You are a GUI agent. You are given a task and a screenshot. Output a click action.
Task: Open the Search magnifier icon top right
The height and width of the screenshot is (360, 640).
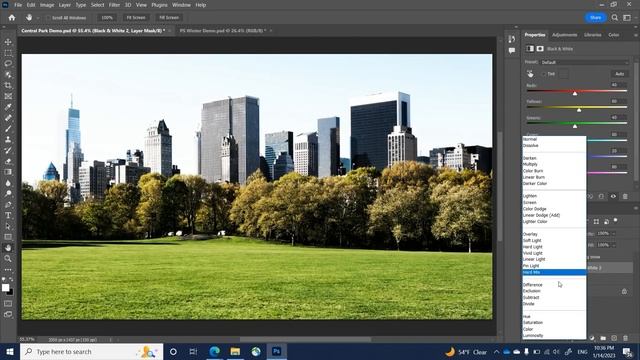tap(615, 18)
